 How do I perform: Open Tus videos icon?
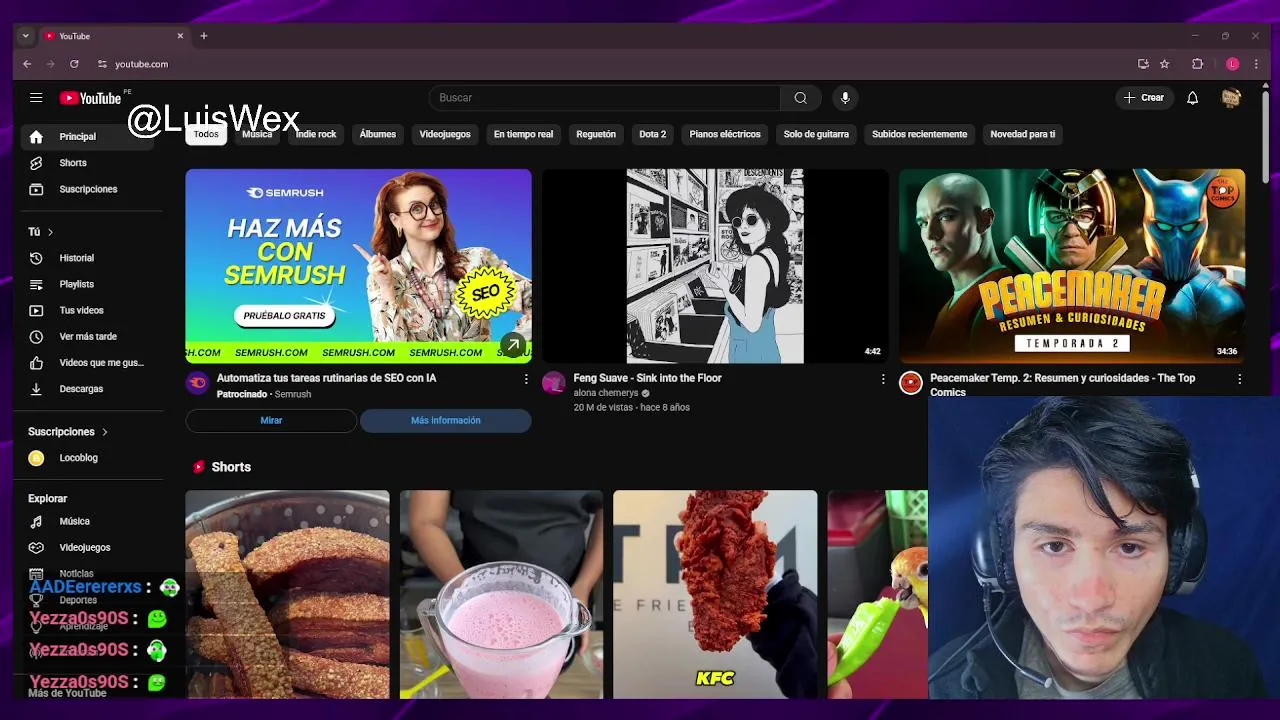tap(36, 310)
